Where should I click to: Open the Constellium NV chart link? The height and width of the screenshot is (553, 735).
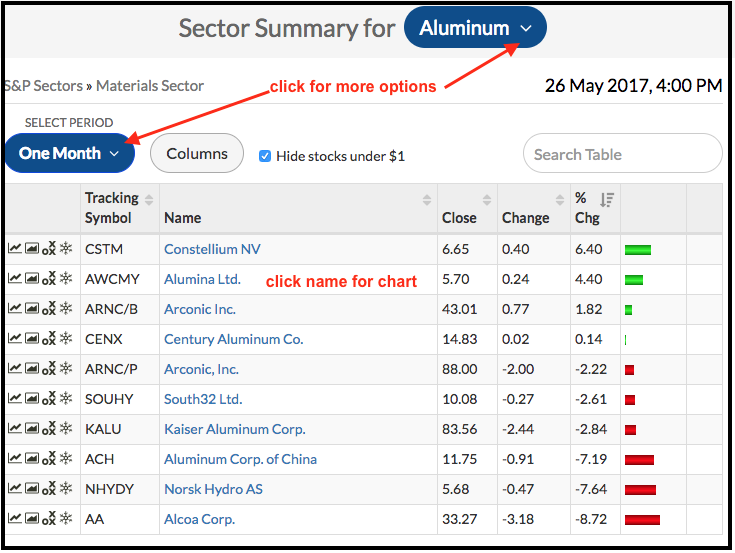point(214,250)
